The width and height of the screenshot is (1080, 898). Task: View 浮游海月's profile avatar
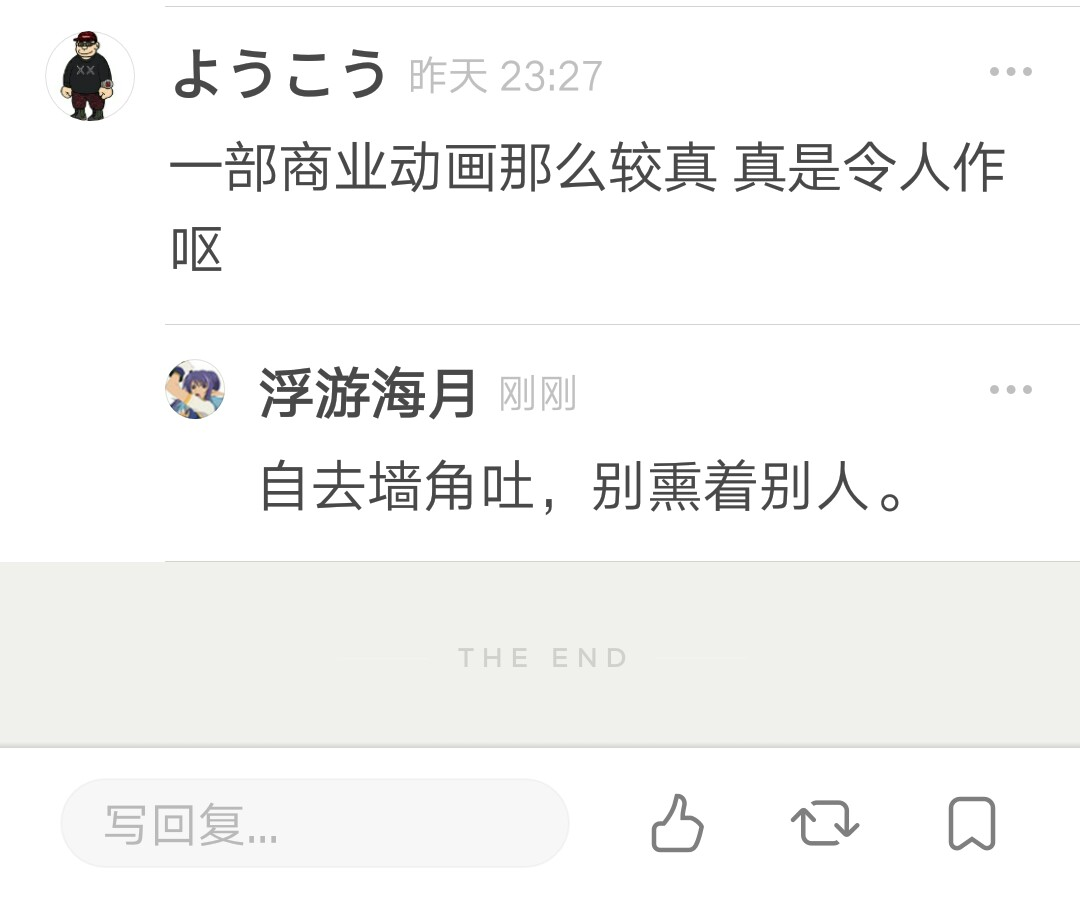(196, 389)
